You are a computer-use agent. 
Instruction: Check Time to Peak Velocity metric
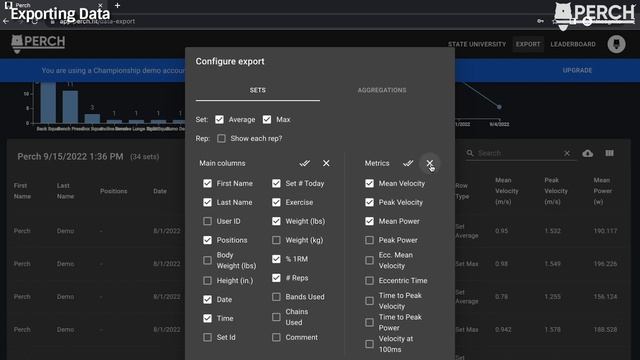tap(369, 301)
